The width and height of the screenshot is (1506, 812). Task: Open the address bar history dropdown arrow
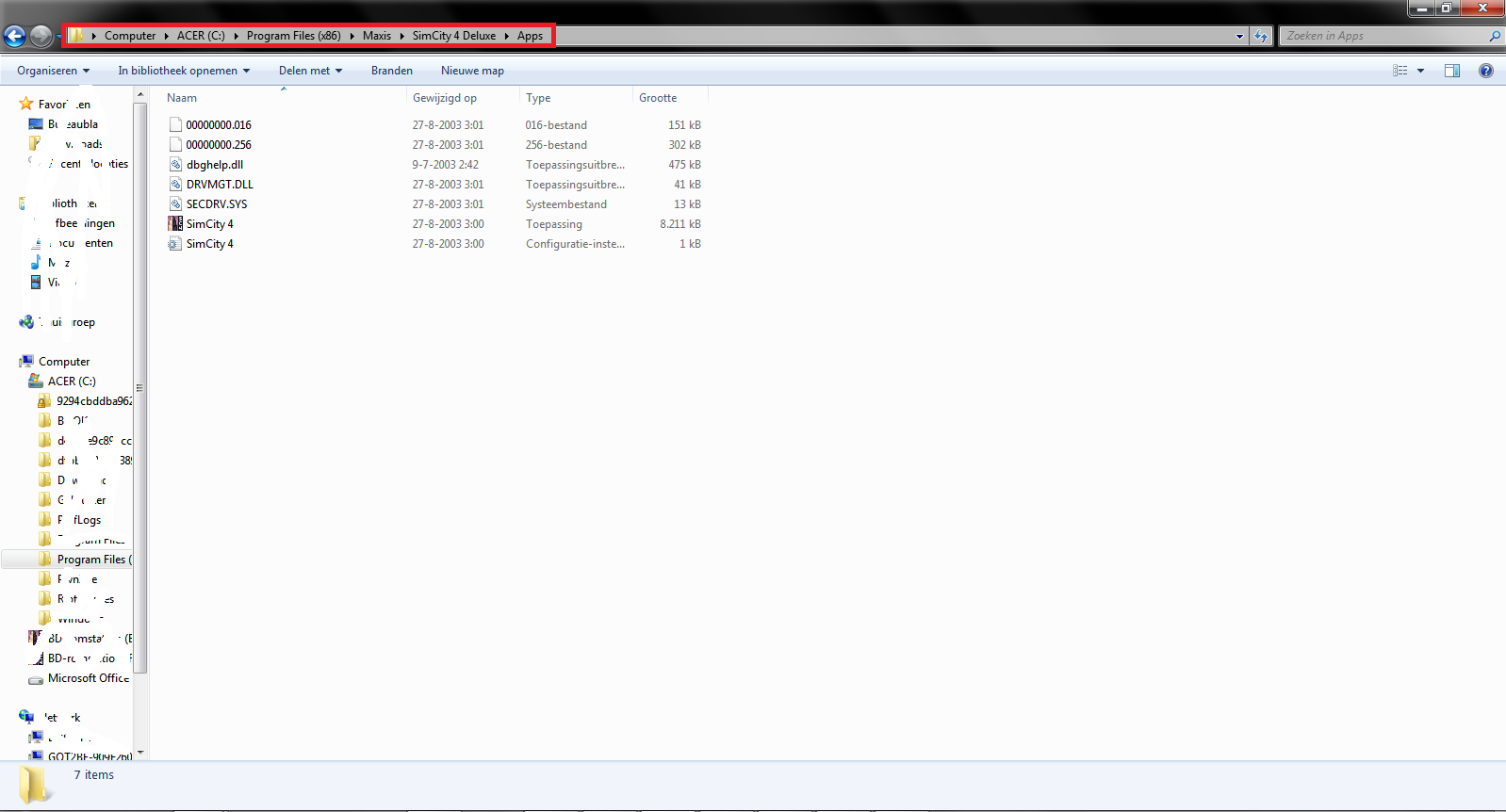click(1239, 36)
